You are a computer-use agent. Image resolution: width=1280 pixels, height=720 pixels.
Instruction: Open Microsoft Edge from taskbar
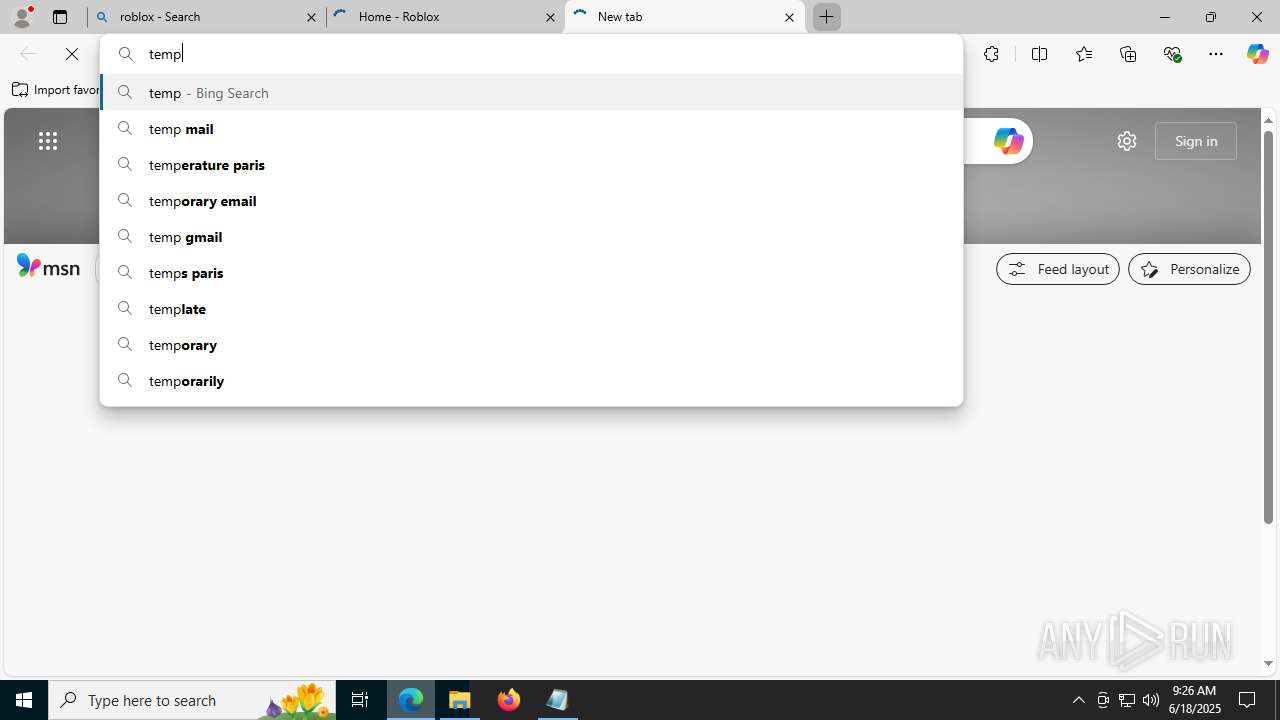tap(411, 700)
